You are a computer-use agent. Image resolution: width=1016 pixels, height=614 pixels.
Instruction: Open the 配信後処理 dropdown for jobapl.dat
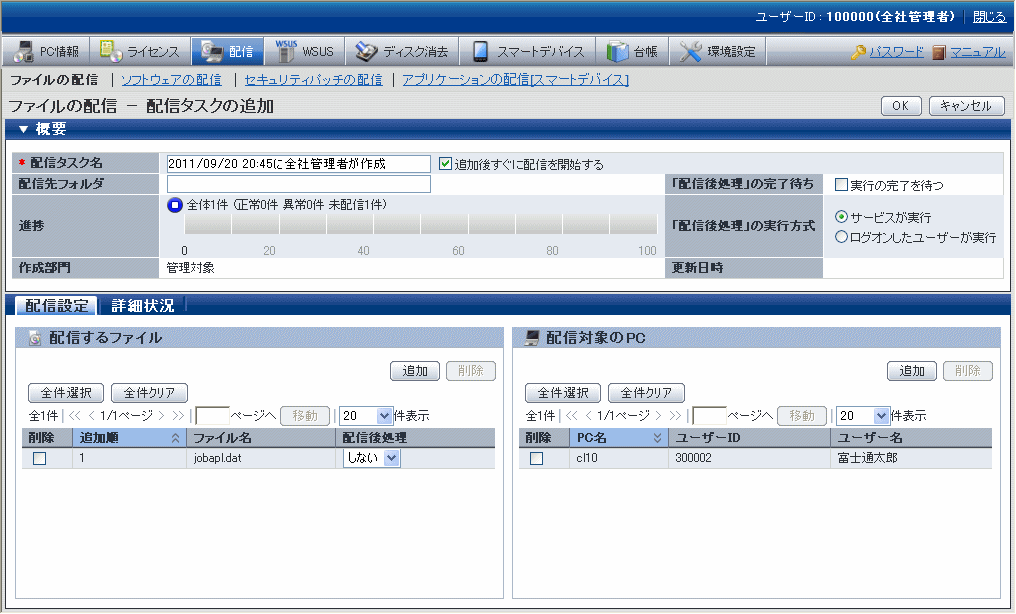(x=371, y=458)
